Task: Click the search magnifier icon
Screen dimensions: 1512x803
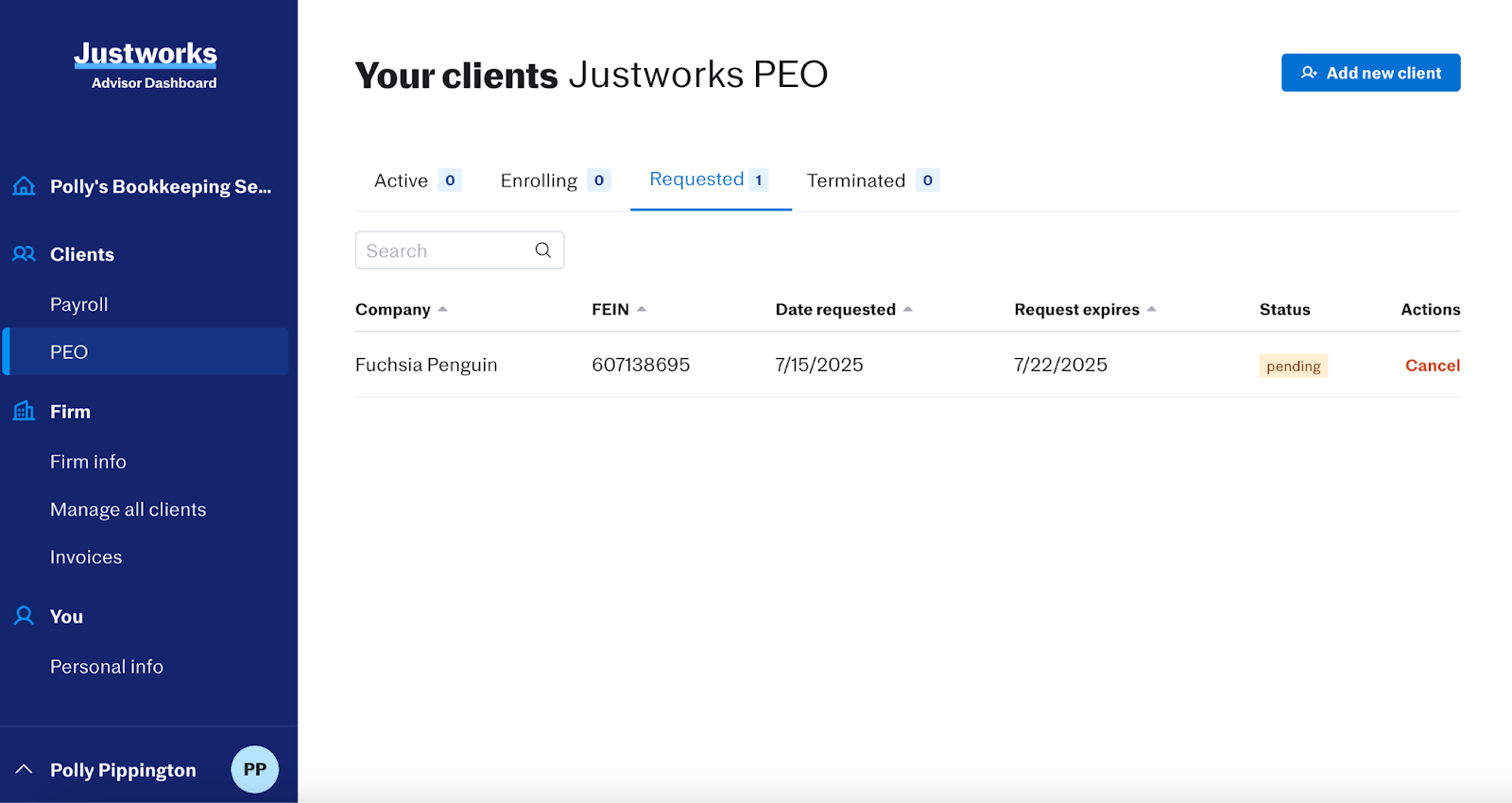Action: tap(542, 250)
